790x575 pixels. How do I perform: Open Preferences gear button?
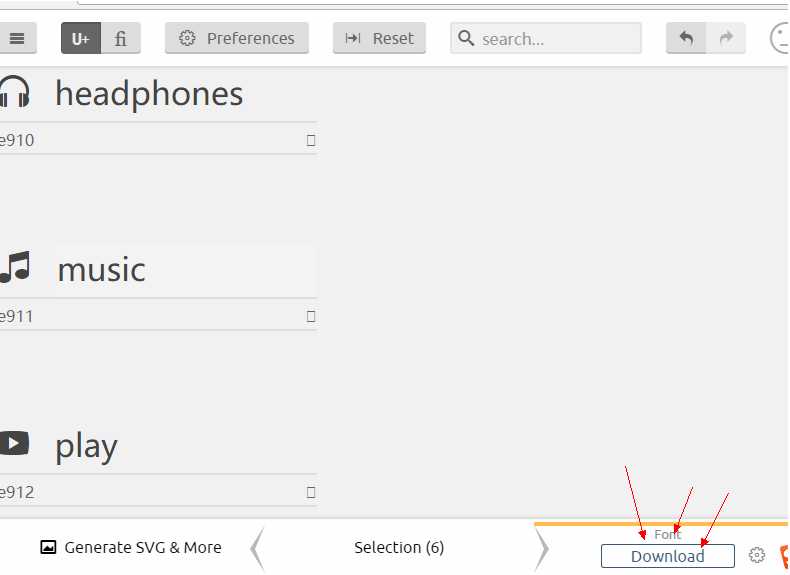tap(237, 38)
